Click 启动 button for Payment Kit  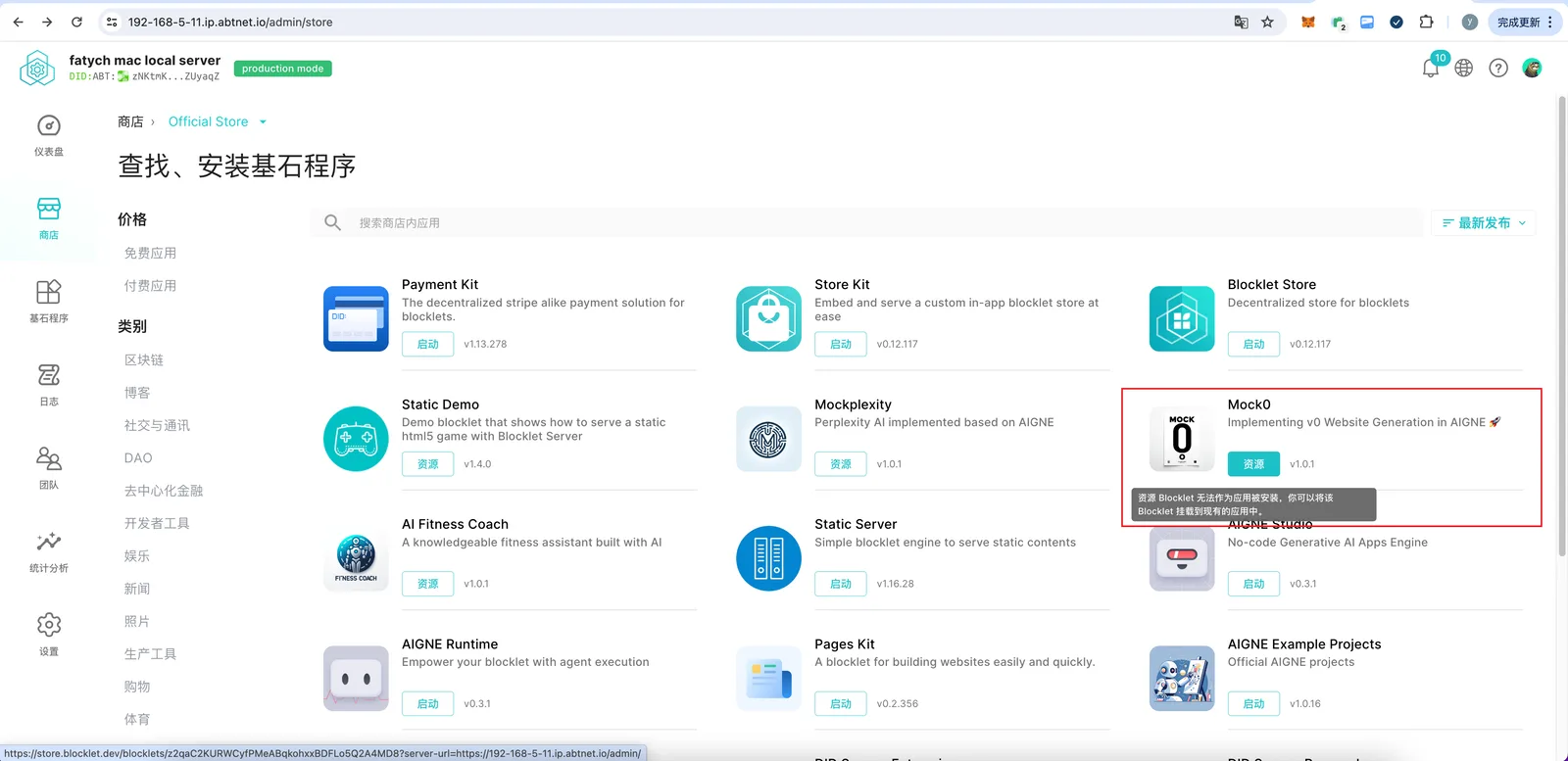pos(428,344)
